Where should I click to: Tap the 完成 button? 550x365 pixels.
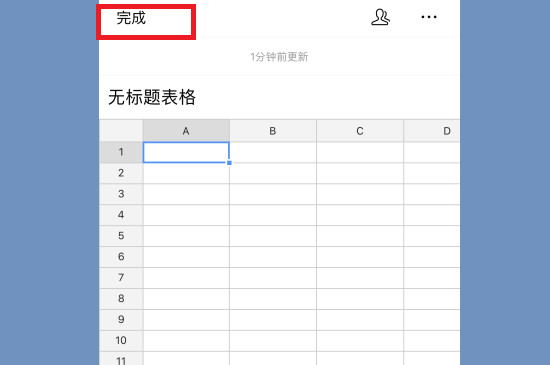point(131,18)
